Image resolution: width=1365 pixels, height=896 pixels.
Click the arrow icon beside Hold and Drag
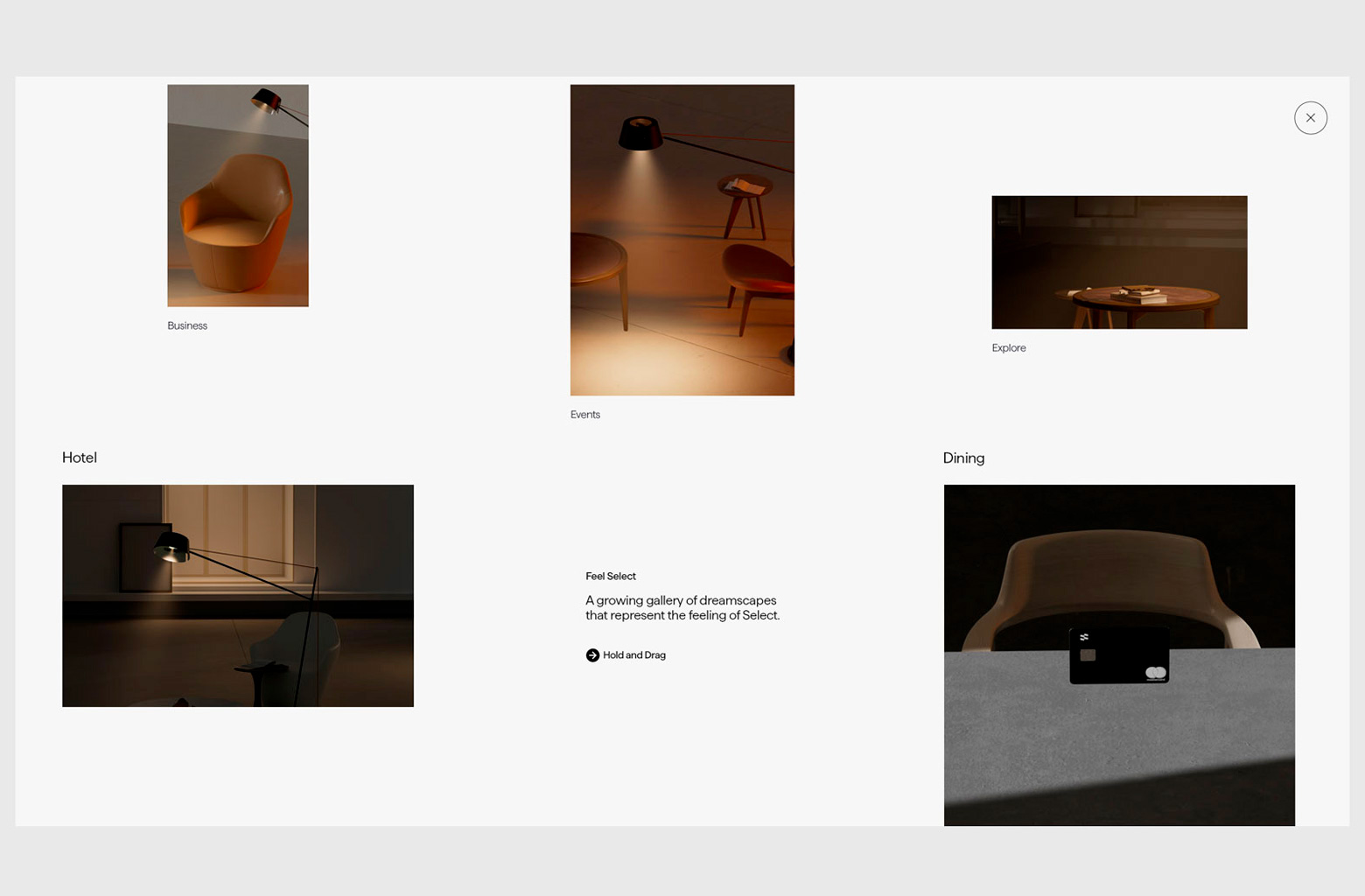coord(592,655)
